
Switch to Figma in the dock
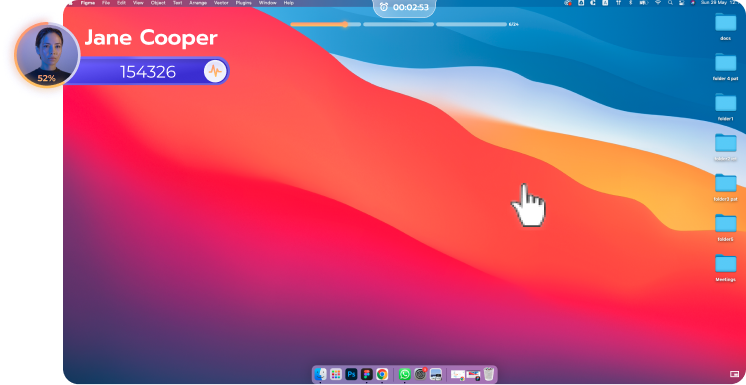click(366, 375)
